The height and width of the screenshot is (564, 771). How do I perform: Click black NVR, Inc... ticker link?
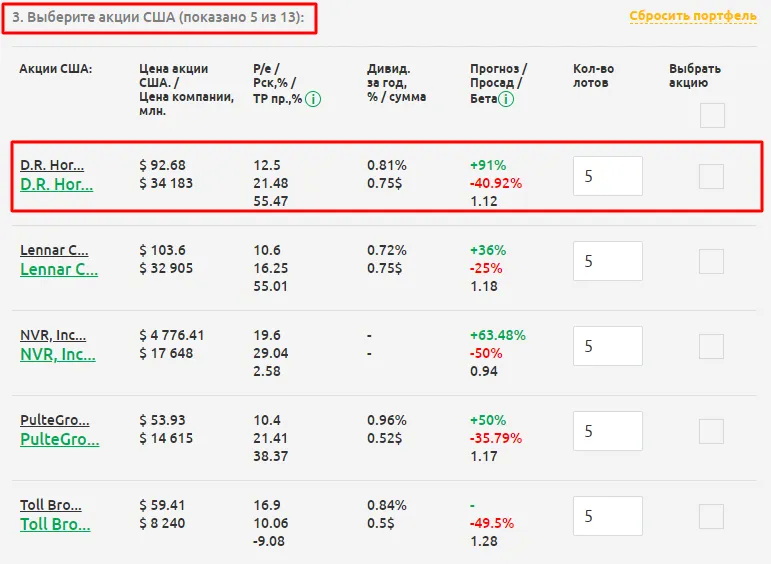point(53,335)
